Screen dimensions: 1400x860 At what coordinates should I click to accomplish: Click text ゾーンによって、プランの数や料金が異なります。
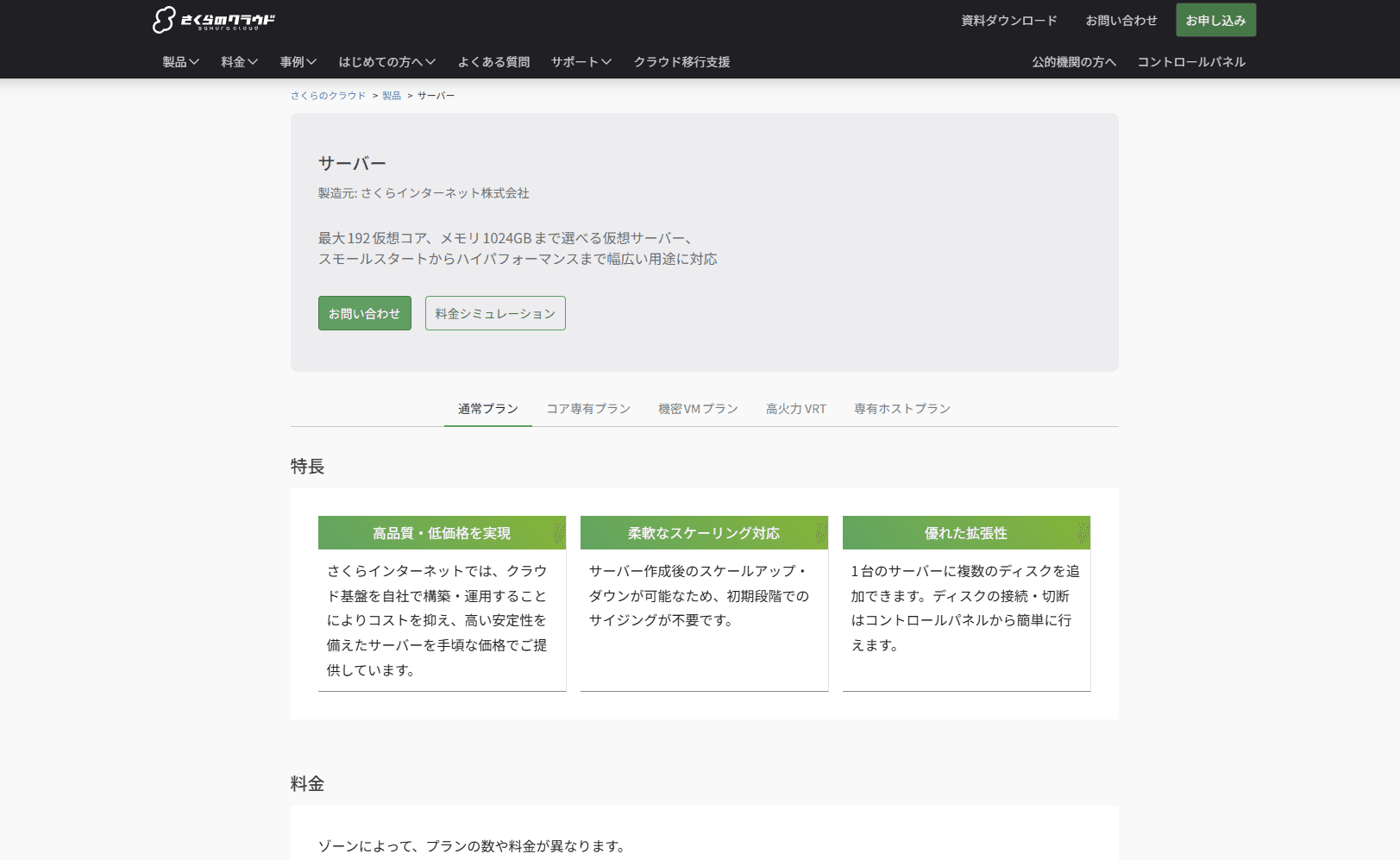[x=474, y=846]
